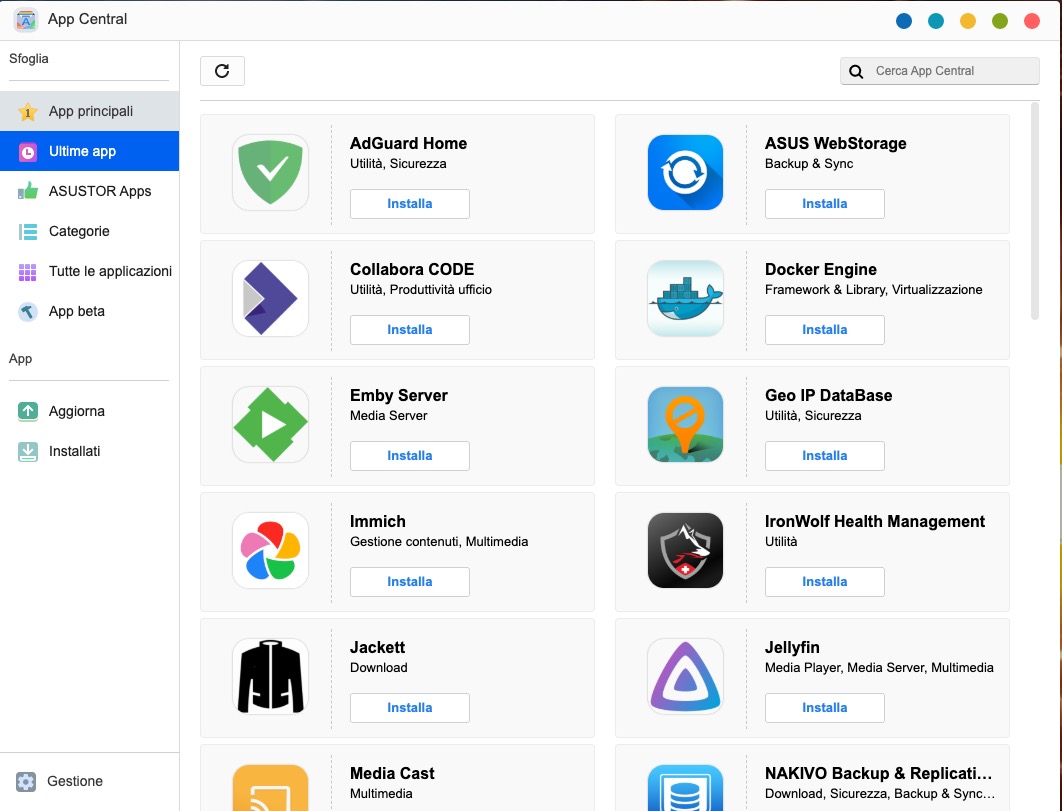
Task: Install IronWolf Health Management
Action: (x=825, y=582)
